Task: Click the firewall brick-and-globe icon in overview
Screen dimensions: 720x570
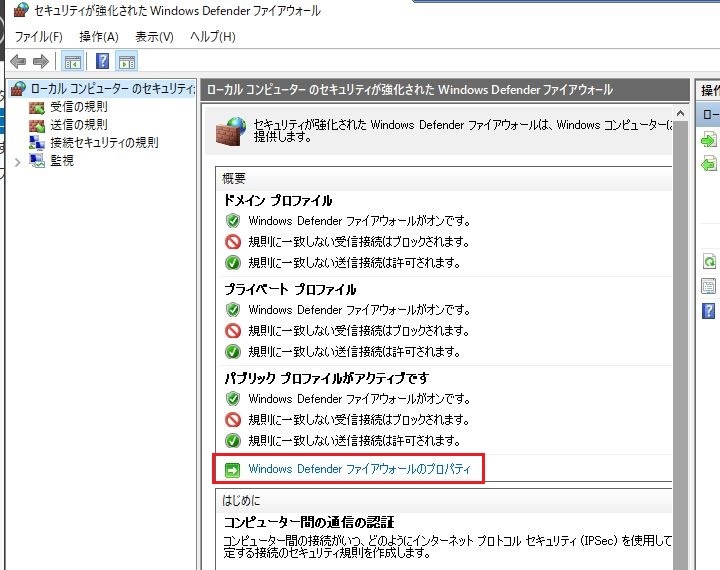Action: click(231, 131)
